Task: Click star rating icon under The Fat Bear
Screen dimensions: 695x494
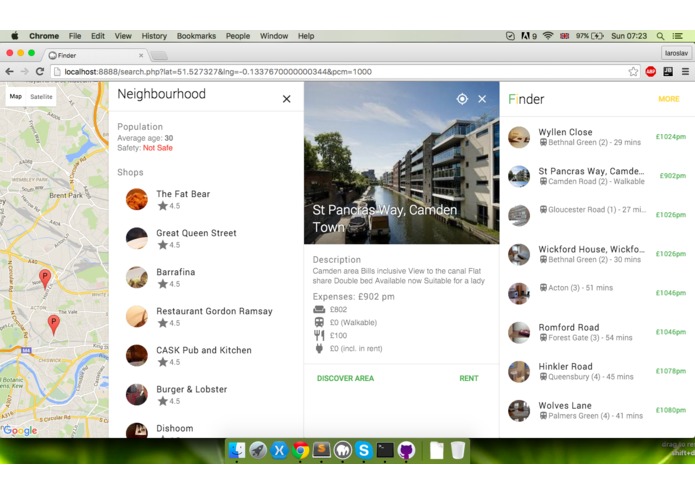Action: 163,206
